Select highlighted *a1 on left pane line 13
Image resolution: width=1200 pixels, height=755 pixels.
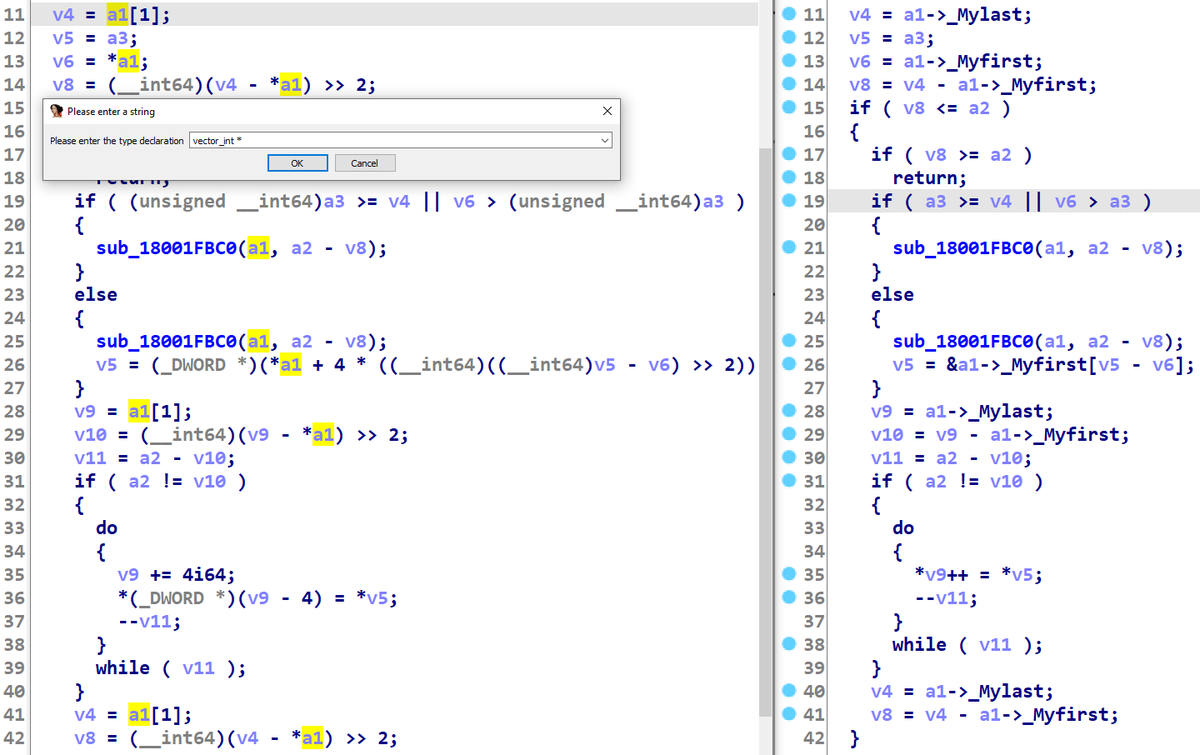pyautogui.click(x=128, y=61)
